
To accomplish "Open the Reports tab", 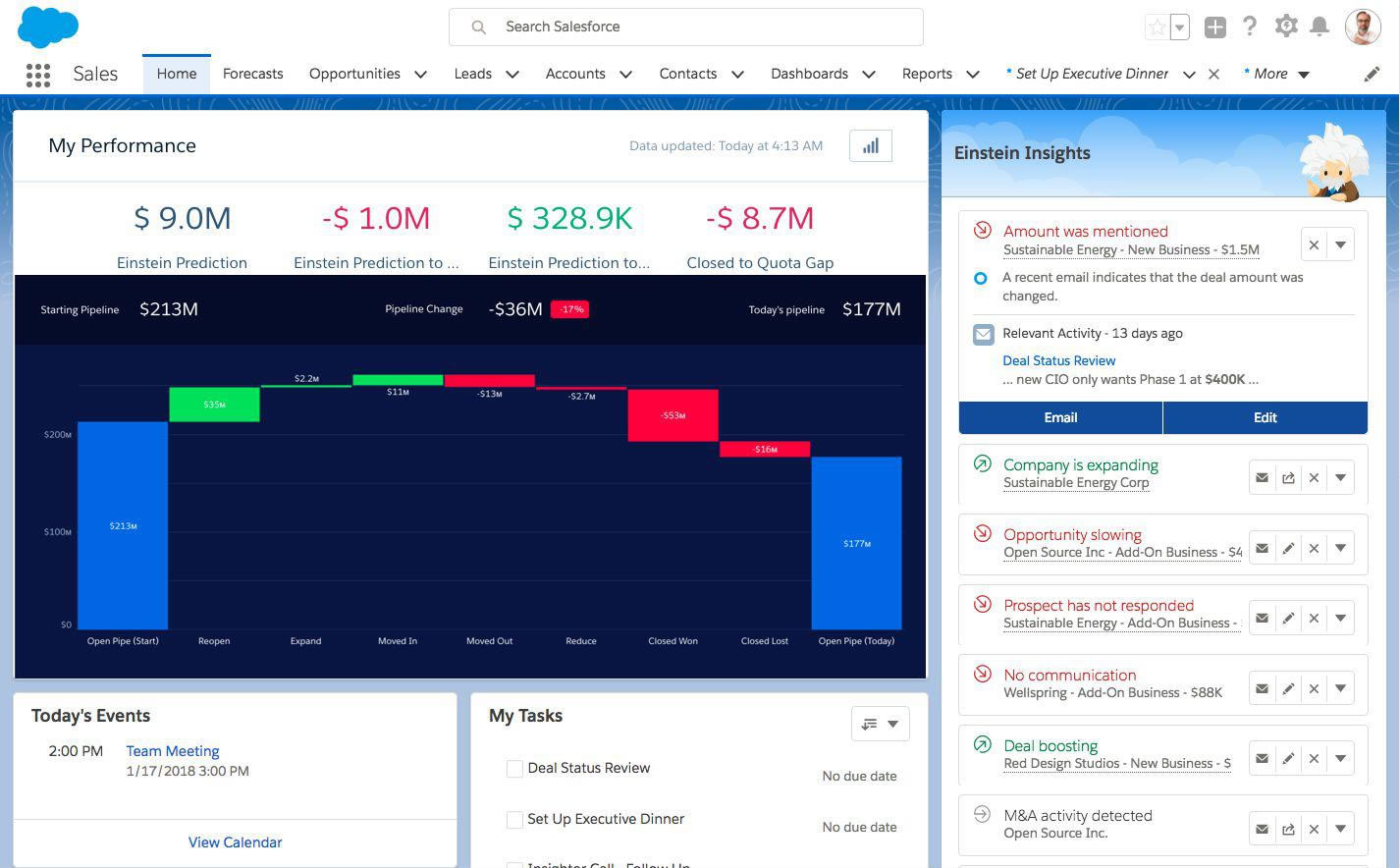I will click(927, 75).
